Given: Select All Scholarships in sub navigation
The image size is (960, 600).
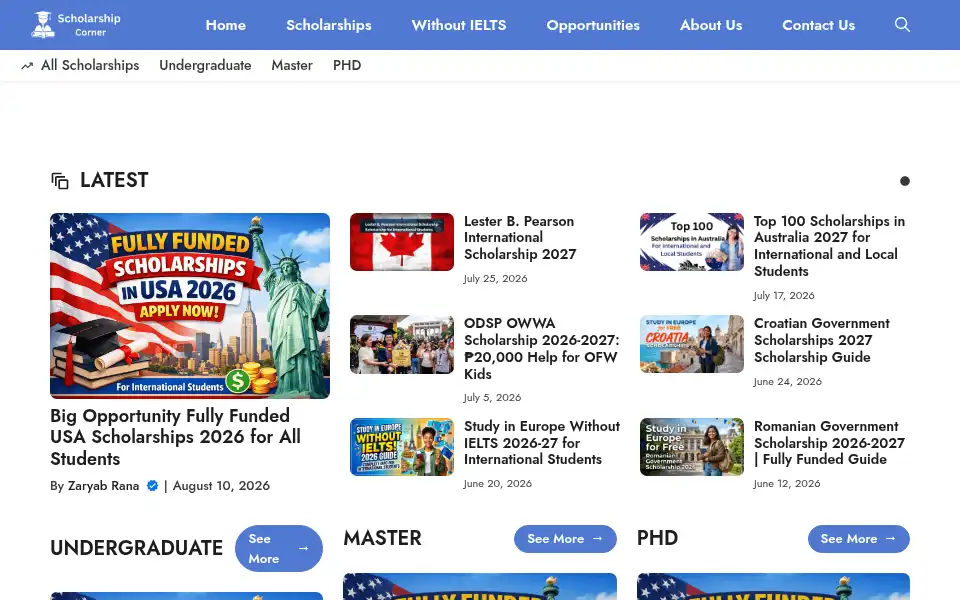Looking at the screenshot, I should tap(90, 65).
